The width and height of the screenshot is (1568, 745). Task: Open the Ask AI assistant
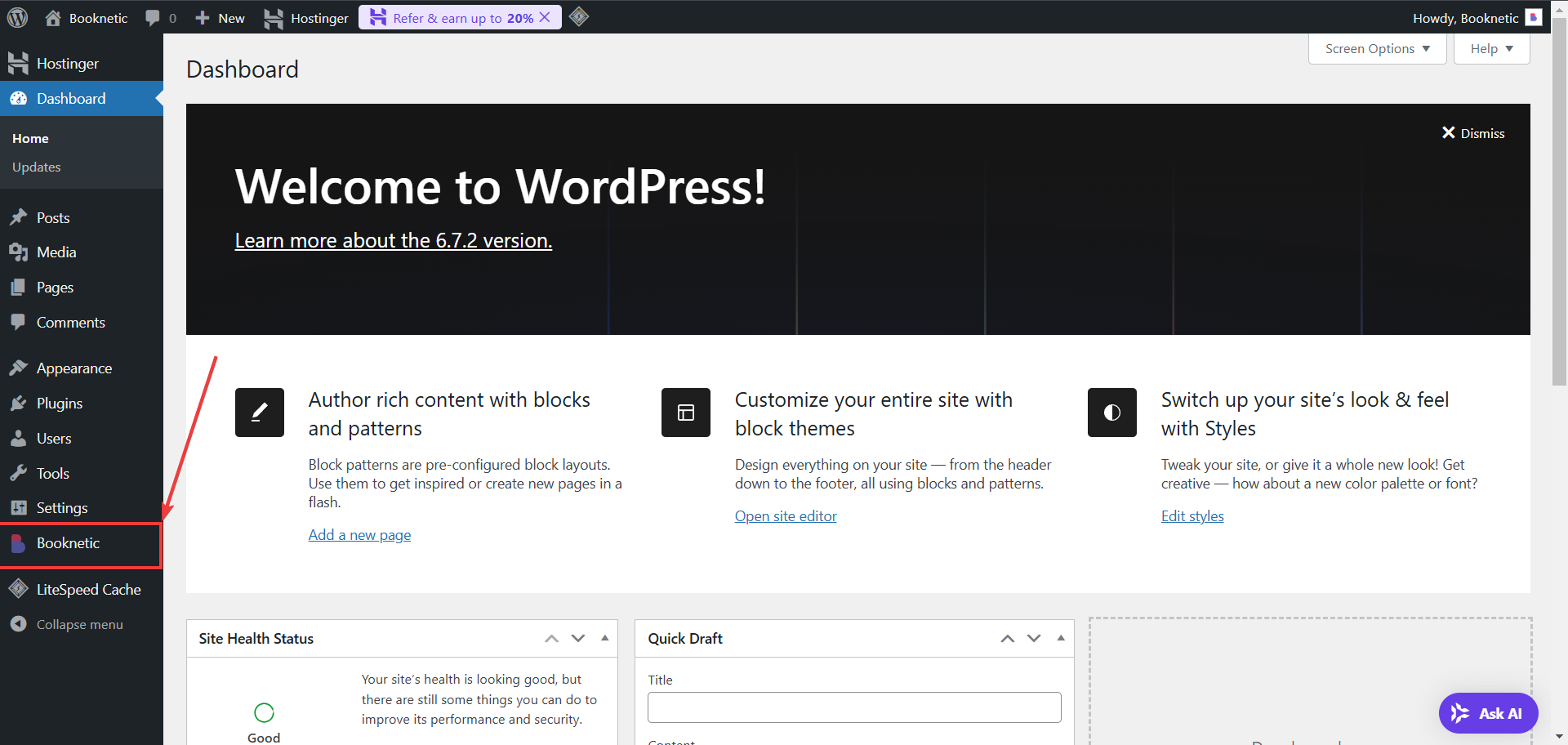[x=1487, y=713]
